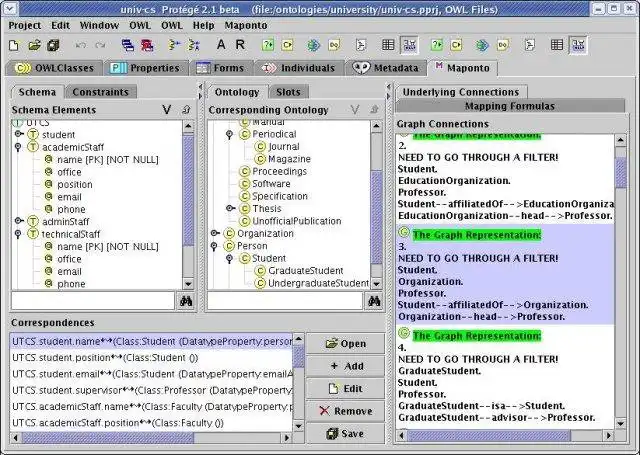Click the Save button beside Correspondences
This screenshot has height=455, width=640.
(345, 433)
